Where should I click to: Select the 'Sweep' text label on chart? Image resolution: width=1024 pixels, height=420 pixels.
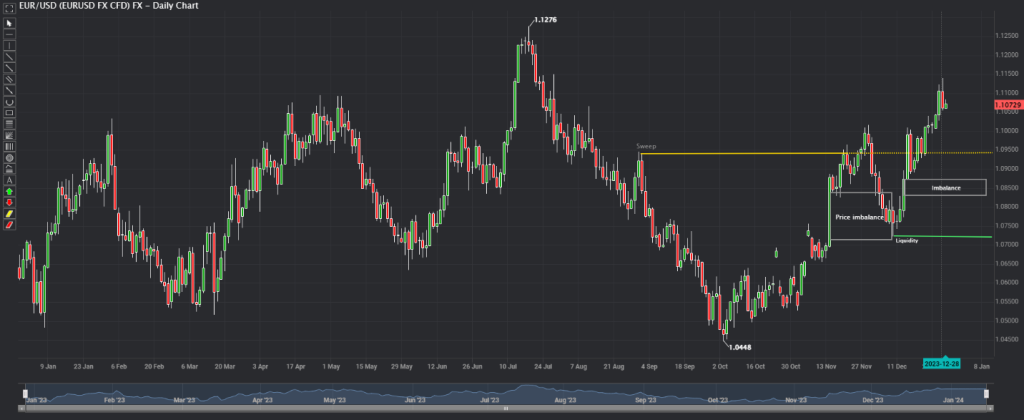[646, 146]
